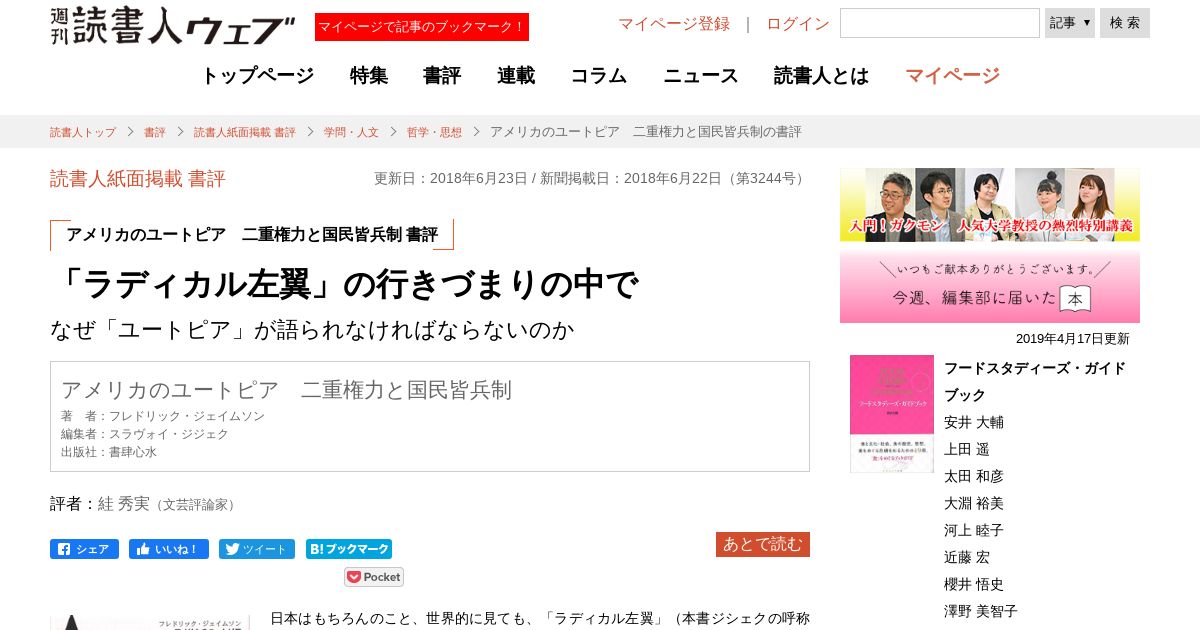Viewport: 1200px width, 630px height.
Task: Click author 太田 和彦
Action: pos(974,476)
